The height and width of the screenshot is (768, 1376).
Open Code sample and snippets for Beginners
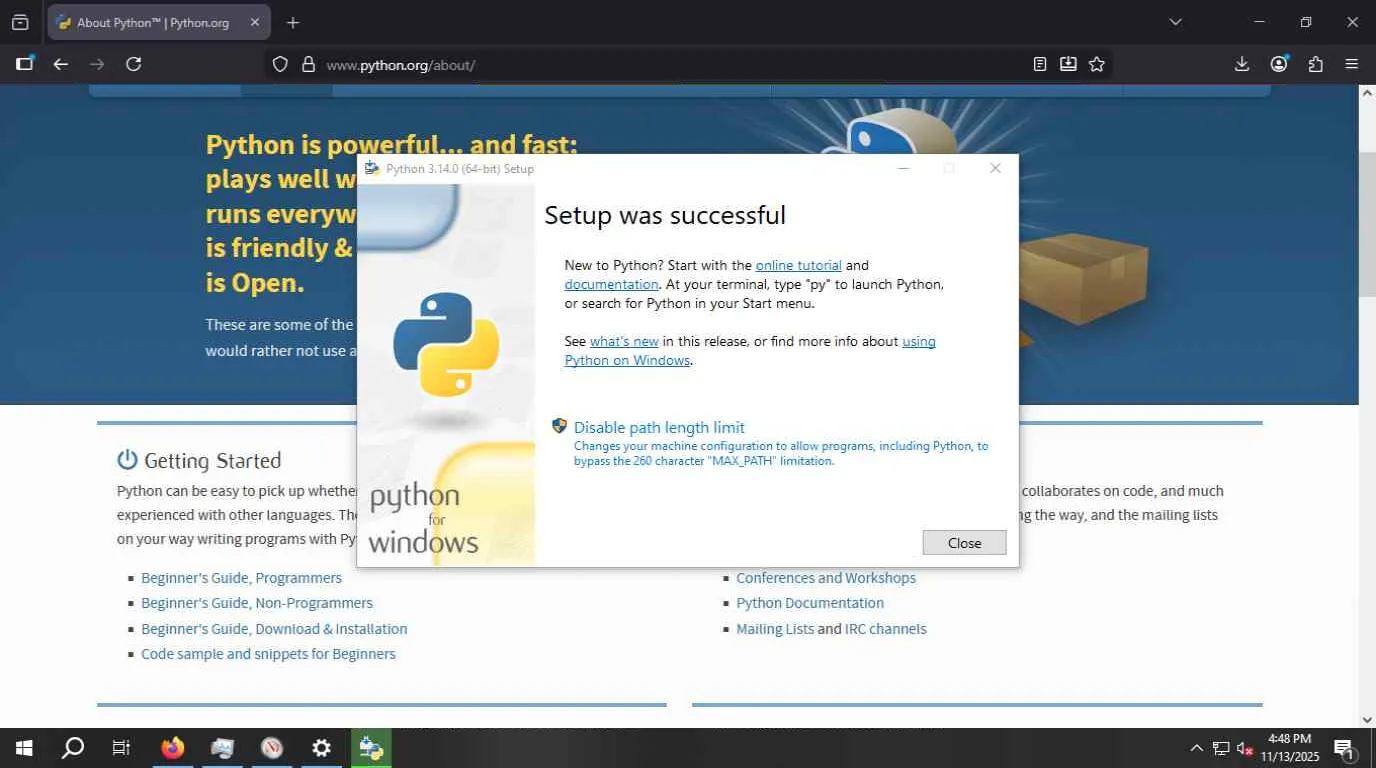click(268, 654)
